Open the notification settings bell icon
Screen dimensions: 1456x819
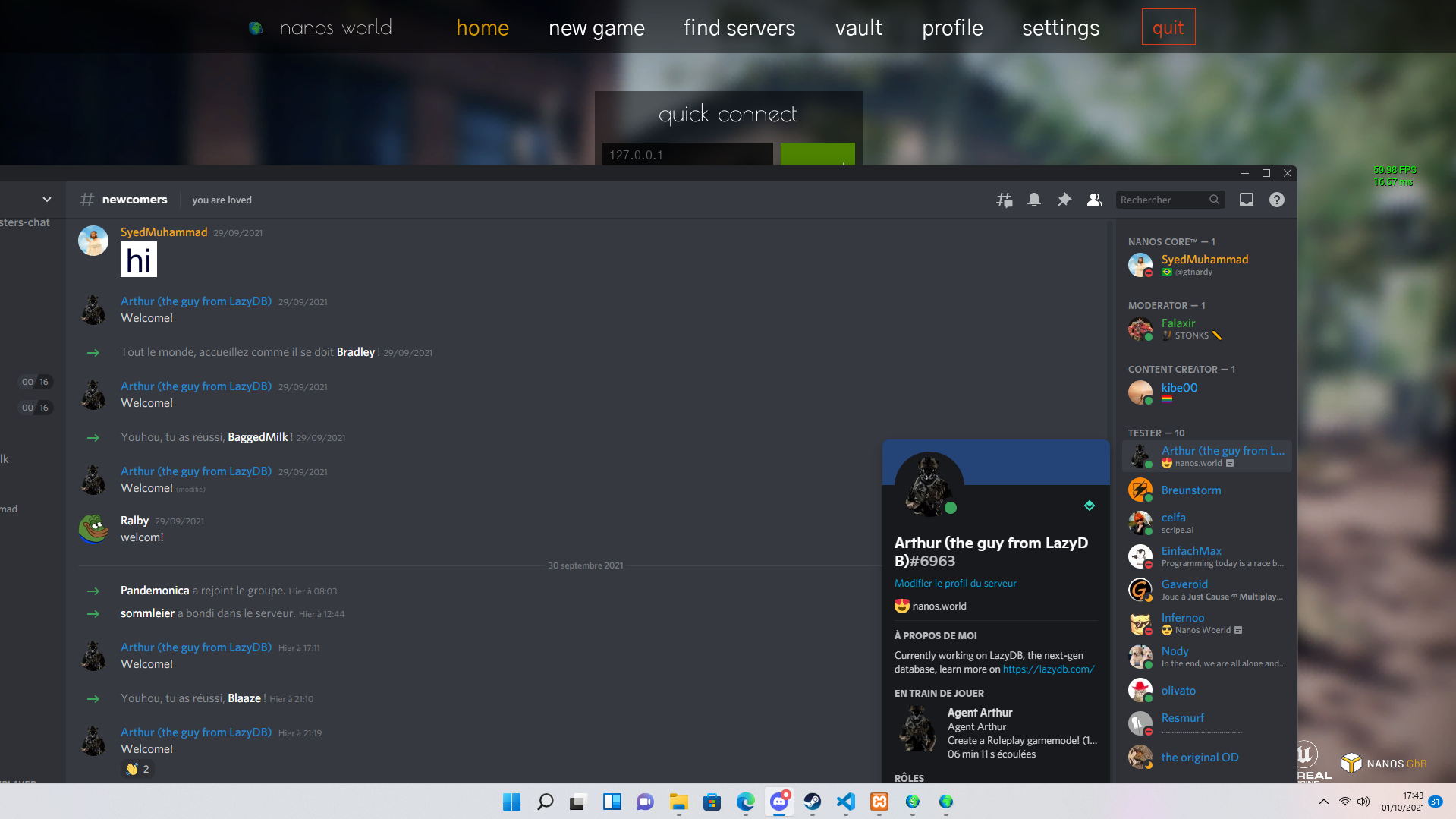[1033, 200]
